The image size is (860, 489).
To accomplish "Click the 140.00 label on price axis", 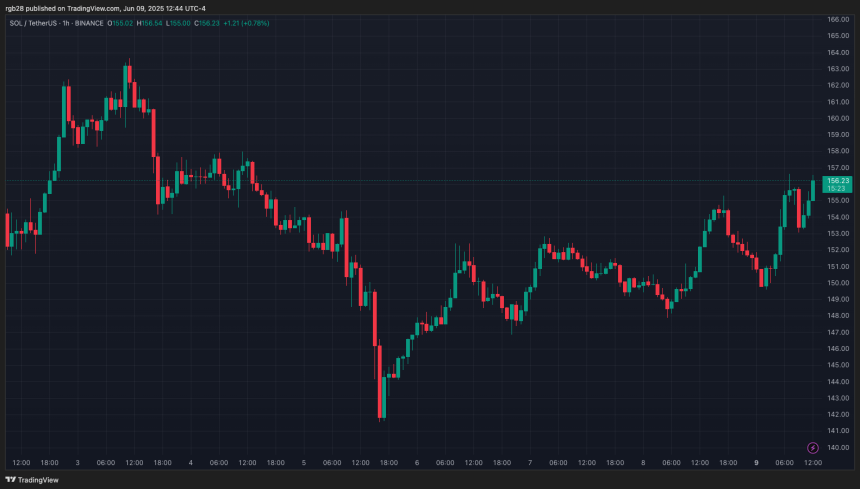I will [x=837, y=447].
